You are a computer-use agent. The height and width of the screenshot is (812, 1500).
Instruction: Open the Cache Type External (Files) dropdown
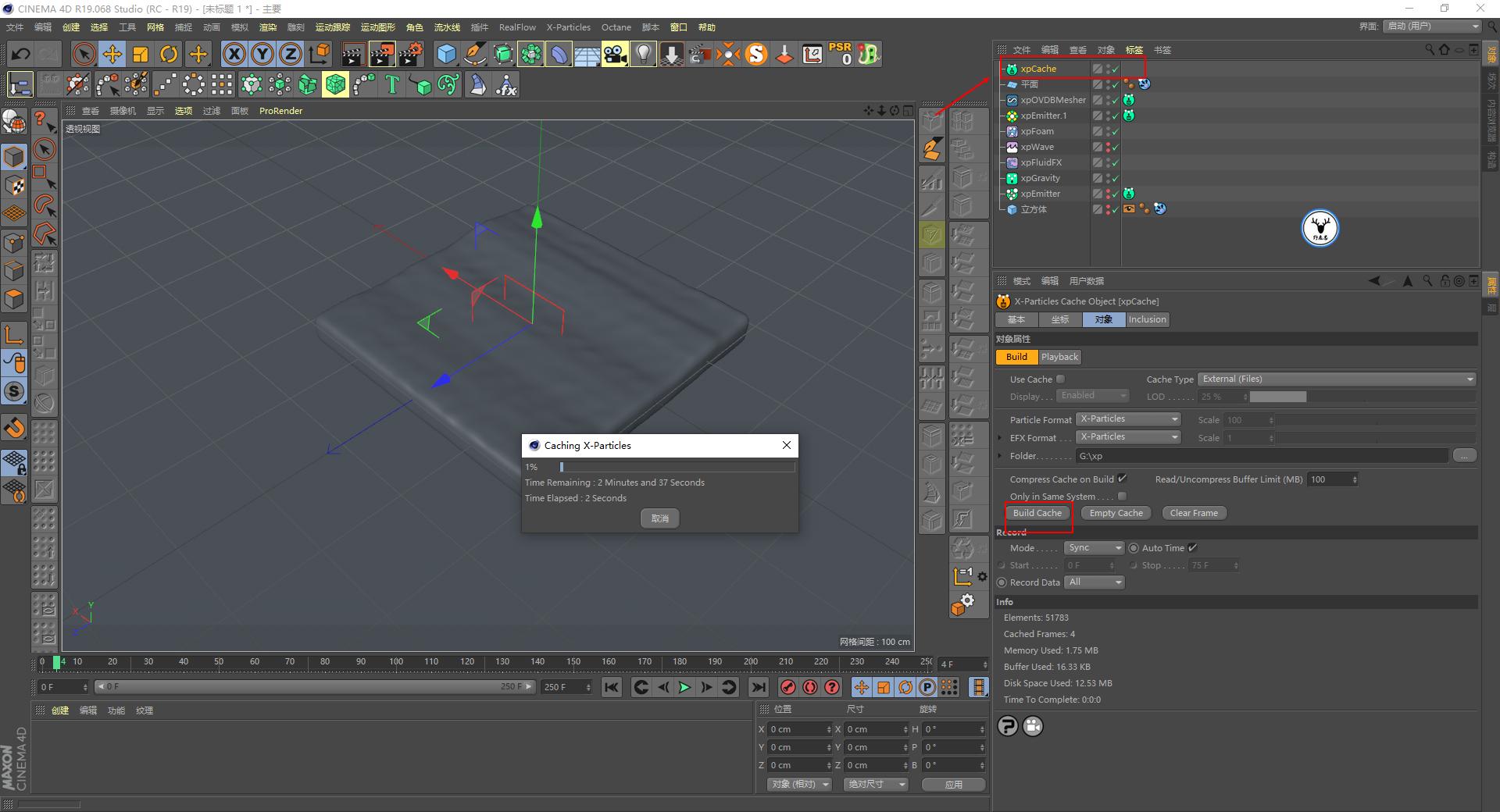(x=1336, y=379)
